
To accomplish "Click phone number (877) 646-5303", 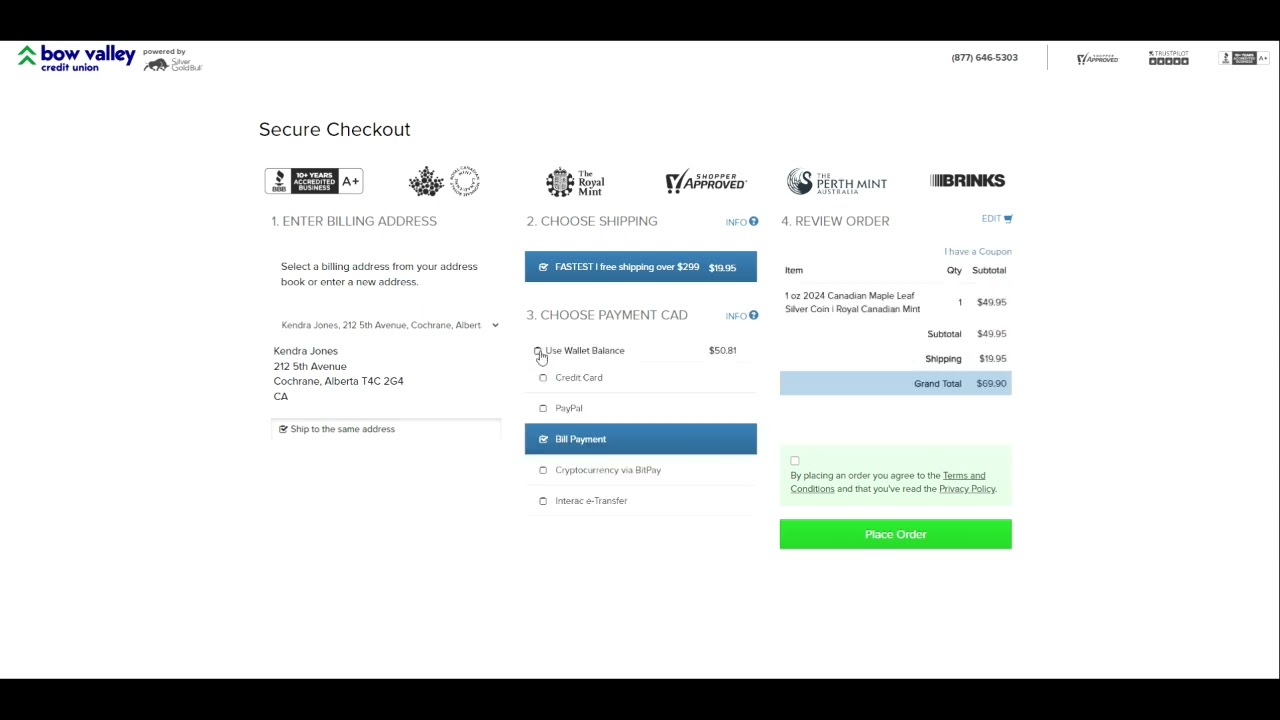I will [x=985, y=58].
